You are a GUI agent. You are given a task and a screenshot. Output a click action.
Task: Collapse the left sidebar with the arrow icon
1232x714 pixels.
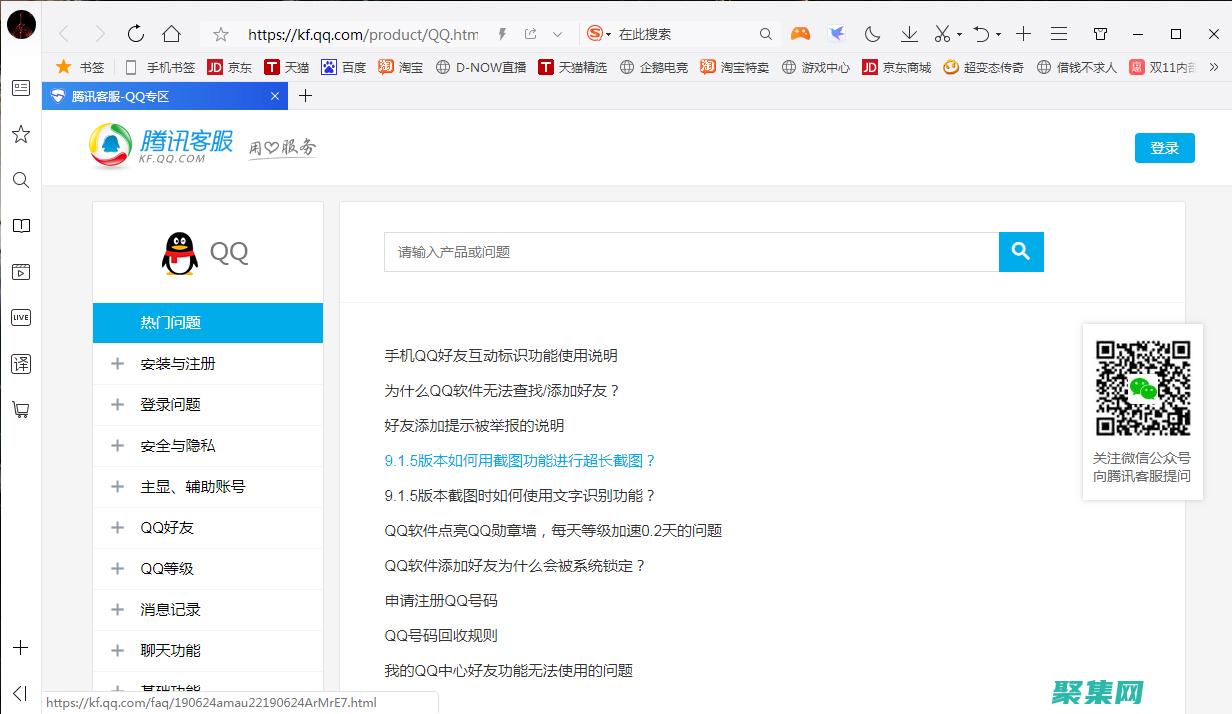(20, 693)
